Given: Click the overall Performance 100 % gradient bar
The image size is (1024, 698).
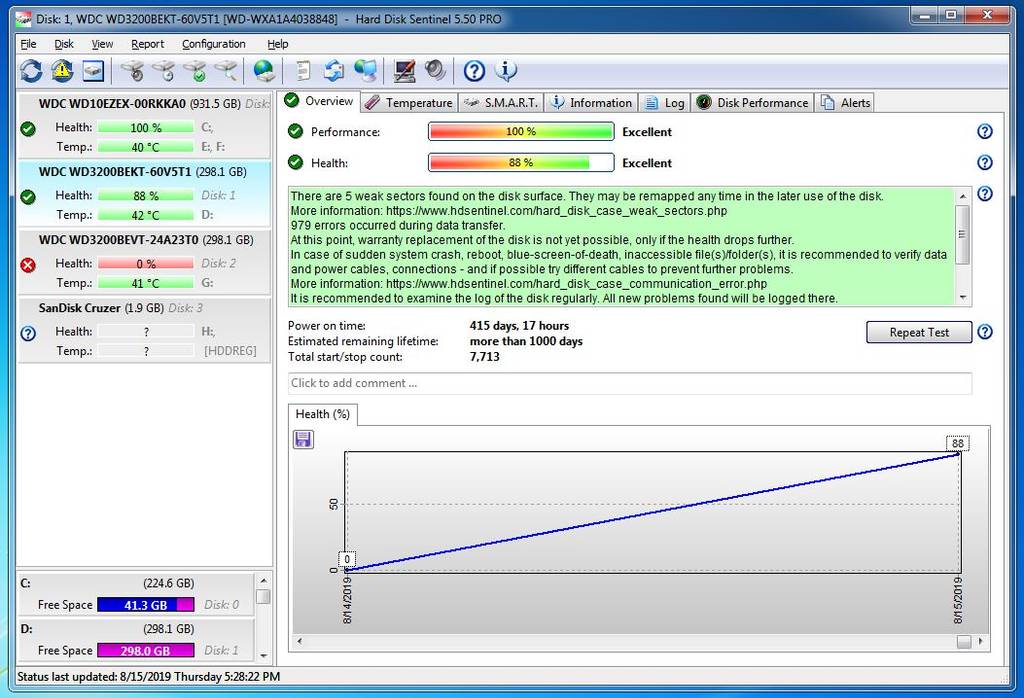Looking at the screenshot, I should coord(521,131).
